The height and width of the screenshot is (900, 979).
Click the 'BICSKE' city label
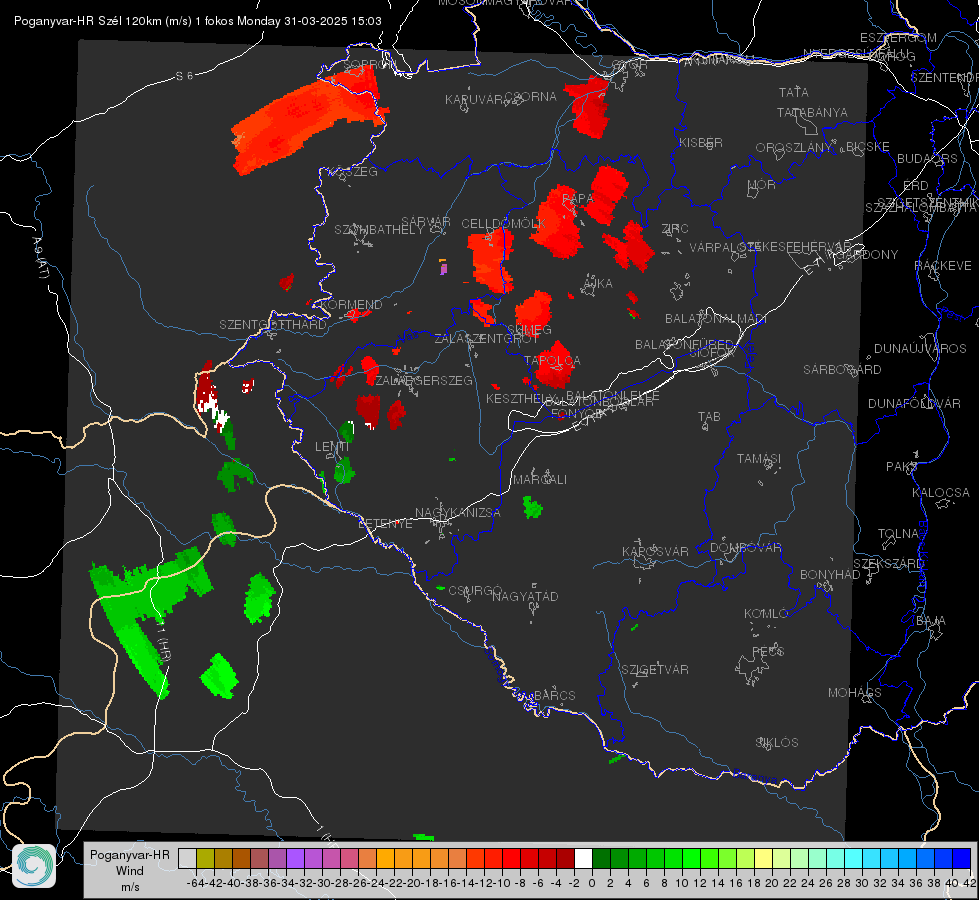[868, 147]
